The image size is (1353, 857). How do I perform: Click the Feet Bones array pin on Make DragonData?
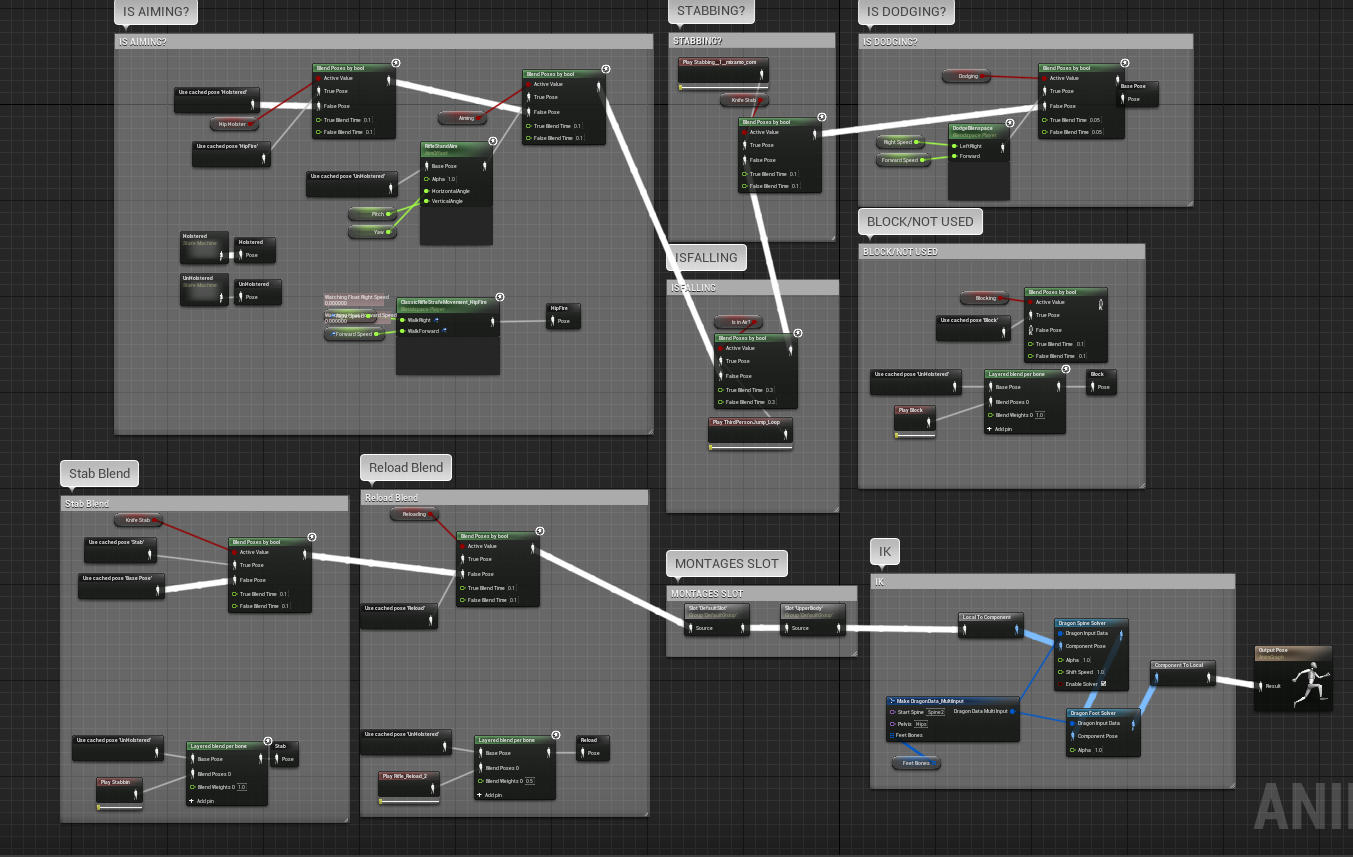coord(892,736)
